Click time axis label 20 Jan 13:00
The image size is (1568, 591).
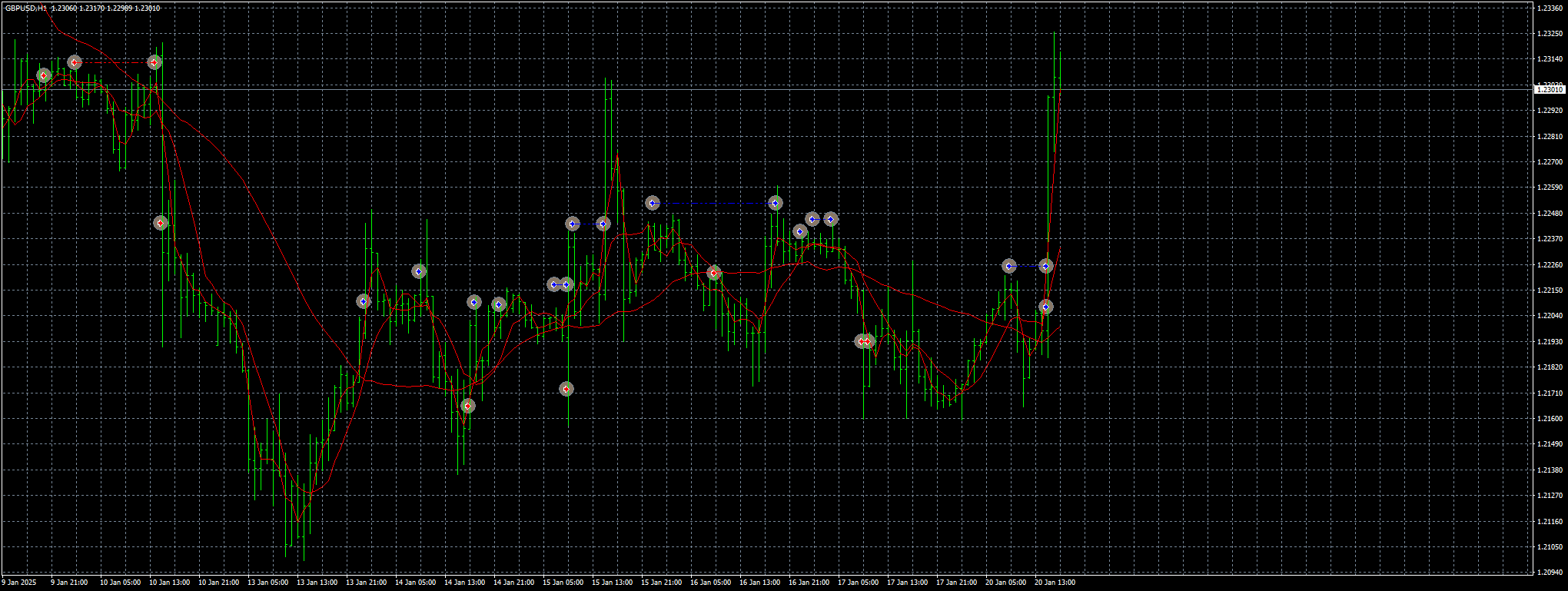click(x=1055, y=583)
